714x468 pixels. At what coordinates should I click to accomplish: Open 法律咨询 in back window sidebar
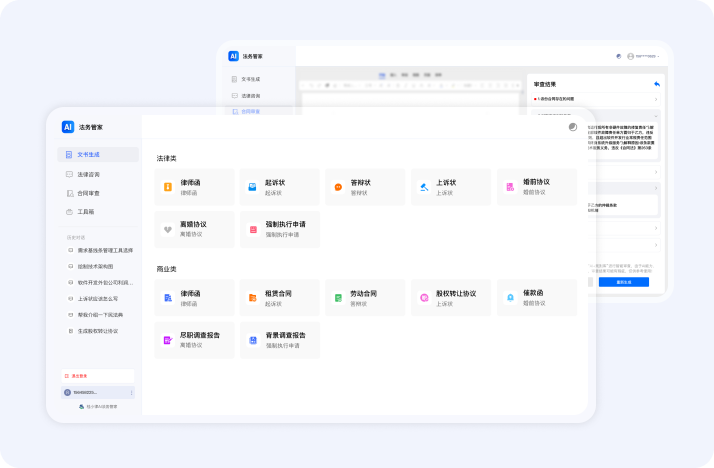pos(246,96)
